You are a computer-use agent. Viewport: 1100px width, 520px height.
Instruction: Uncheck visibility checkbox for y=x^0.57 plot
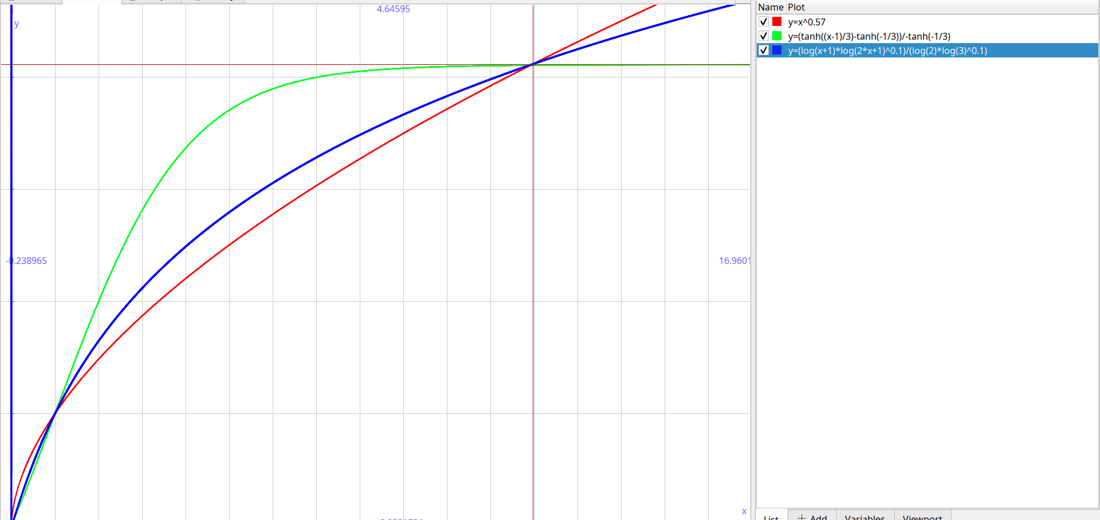click(764, 22)
